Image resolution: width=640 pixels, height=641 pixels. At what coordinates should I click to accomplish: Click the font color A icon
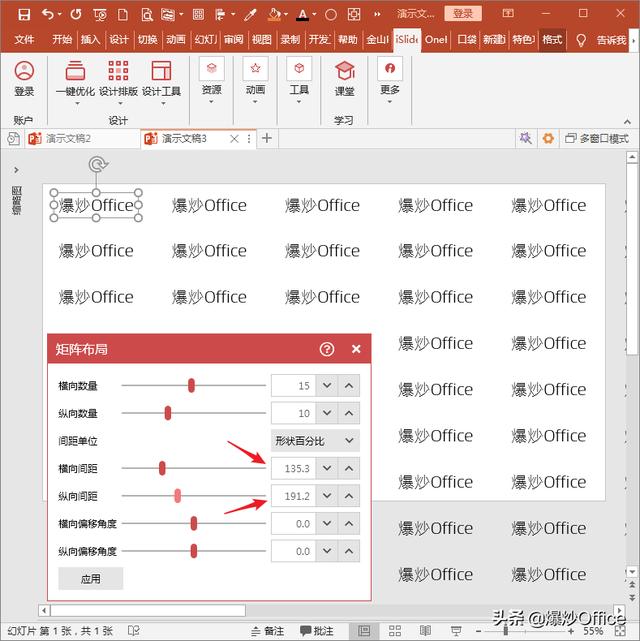(302, 15)
